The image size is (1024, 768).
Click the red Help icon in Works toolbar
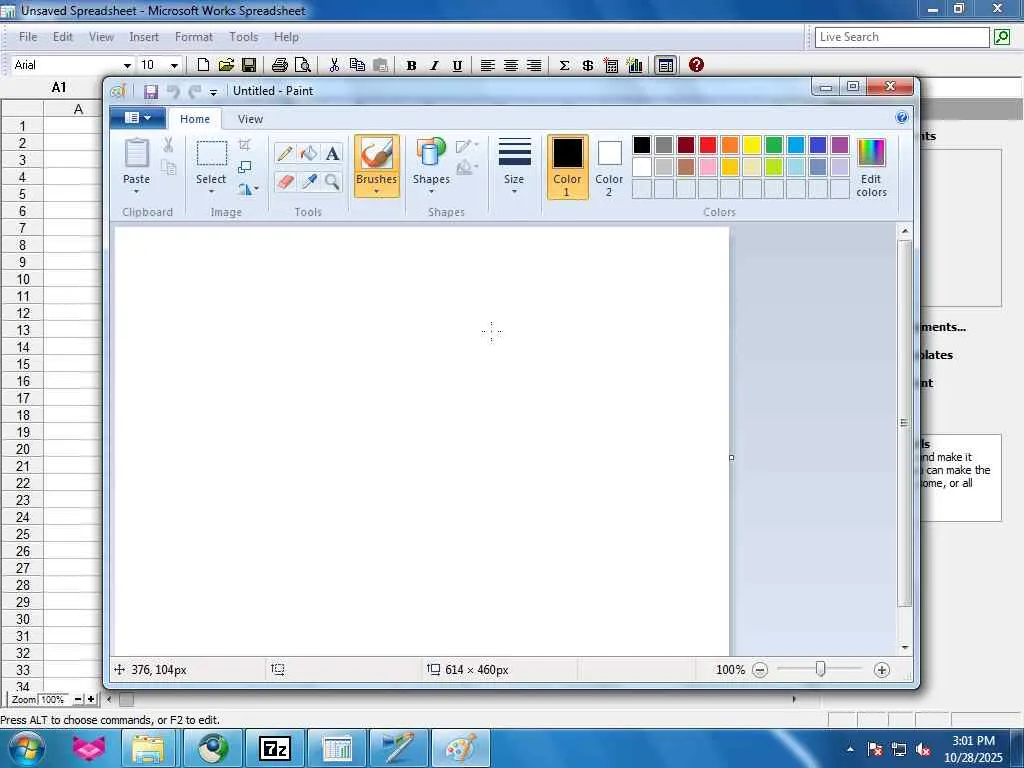(x=696, y=65)
